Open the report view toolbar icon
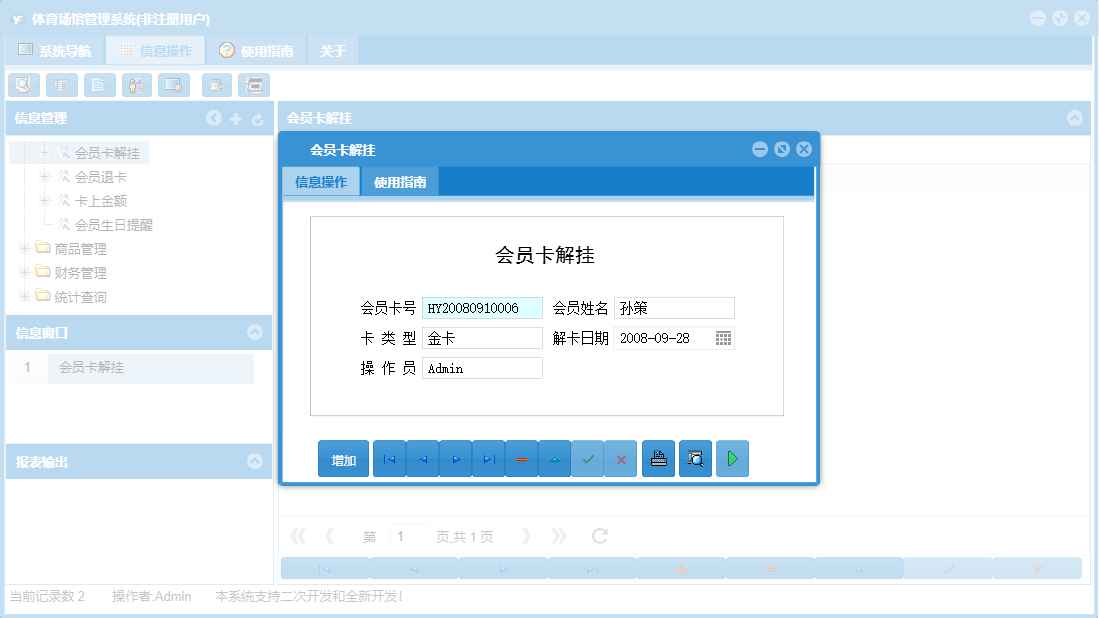Viewport: 1099px width, 618px height. tap(60, 85)
